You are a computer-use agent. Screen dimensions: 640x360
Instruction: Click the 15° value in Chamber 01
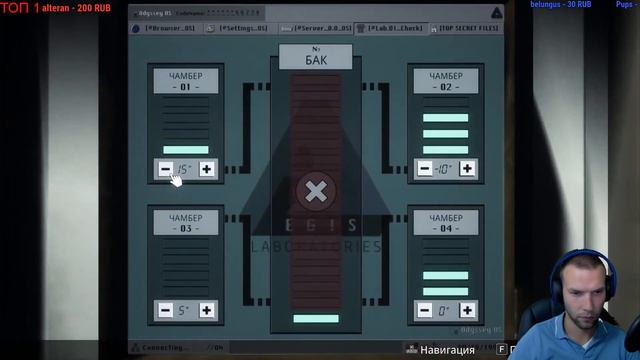pyautogui.click(x=184, y=169)
